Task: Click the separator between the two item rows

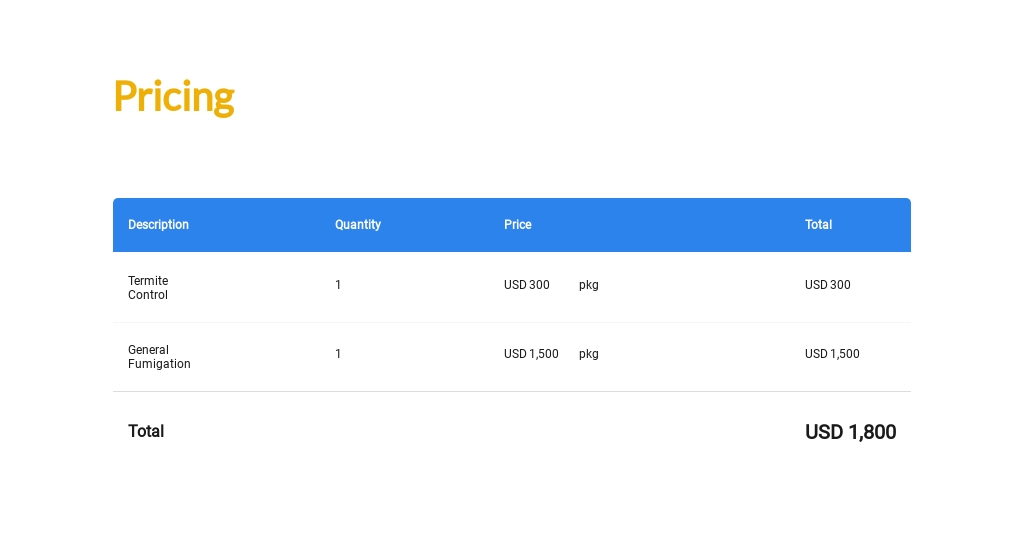Action: 512,323
